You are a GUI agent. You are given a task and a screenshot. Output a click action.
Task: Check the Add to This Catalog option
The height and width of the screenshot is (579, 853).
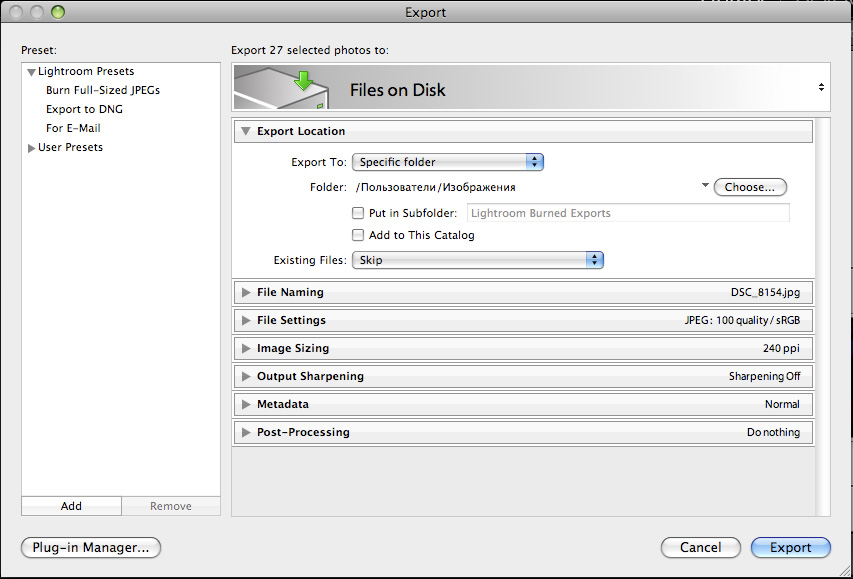(x=358, y=235)
